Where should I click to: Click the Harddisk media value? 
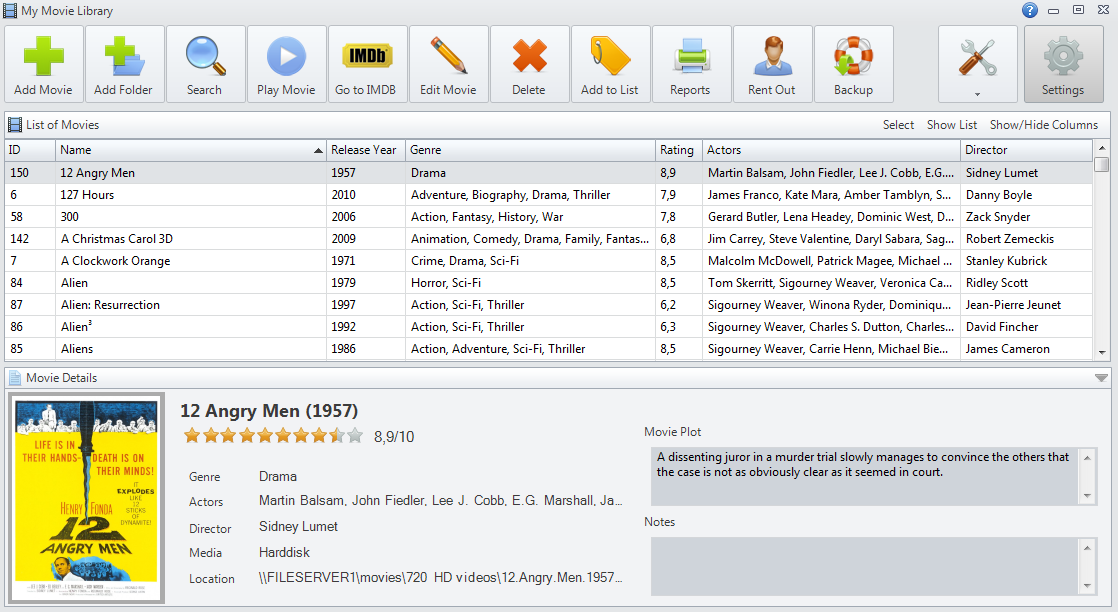[x=284, y=553]
